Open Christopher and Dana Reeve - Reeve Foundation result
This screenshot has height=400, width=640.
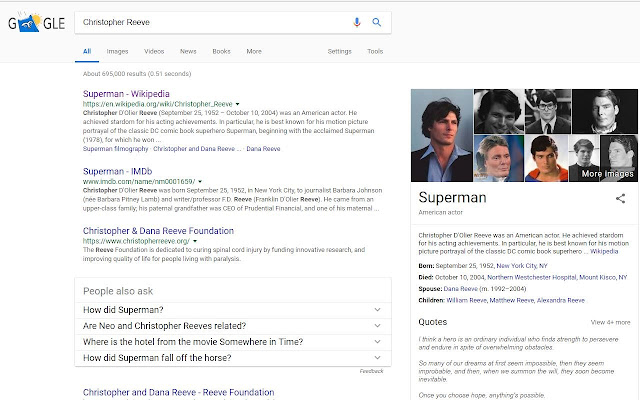click(178, 392)
